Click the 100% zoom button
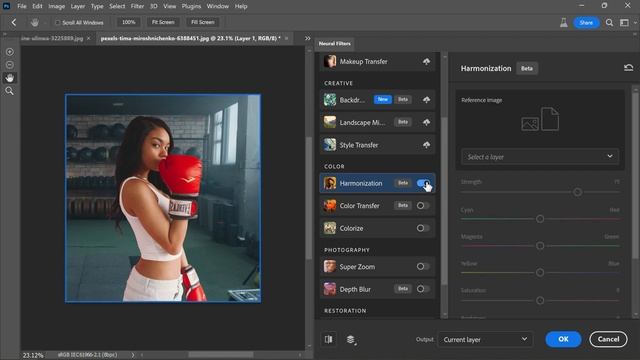 [129, 22]
